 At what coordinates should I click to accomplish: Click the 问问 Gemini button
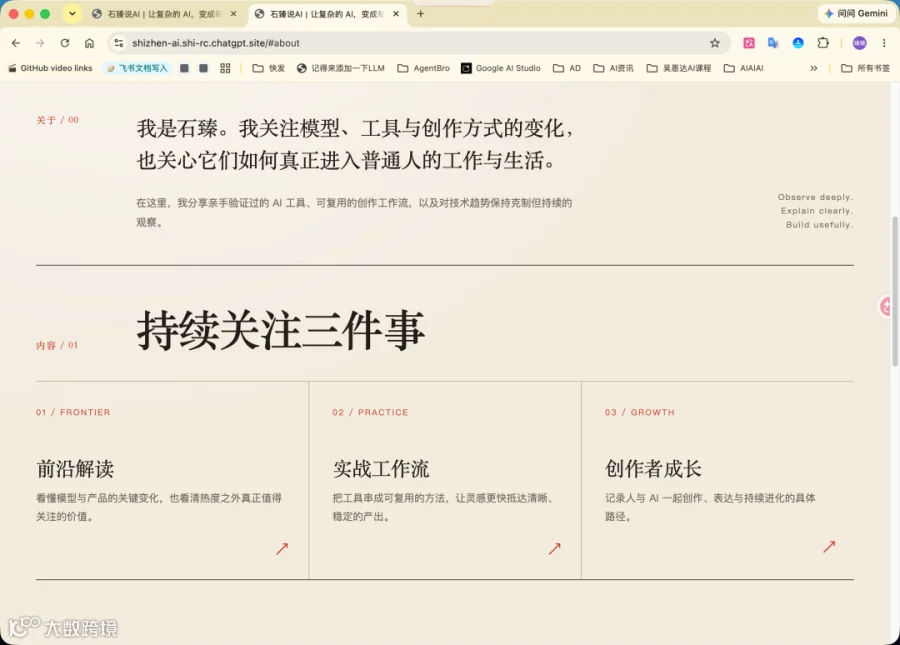(856, 13)
